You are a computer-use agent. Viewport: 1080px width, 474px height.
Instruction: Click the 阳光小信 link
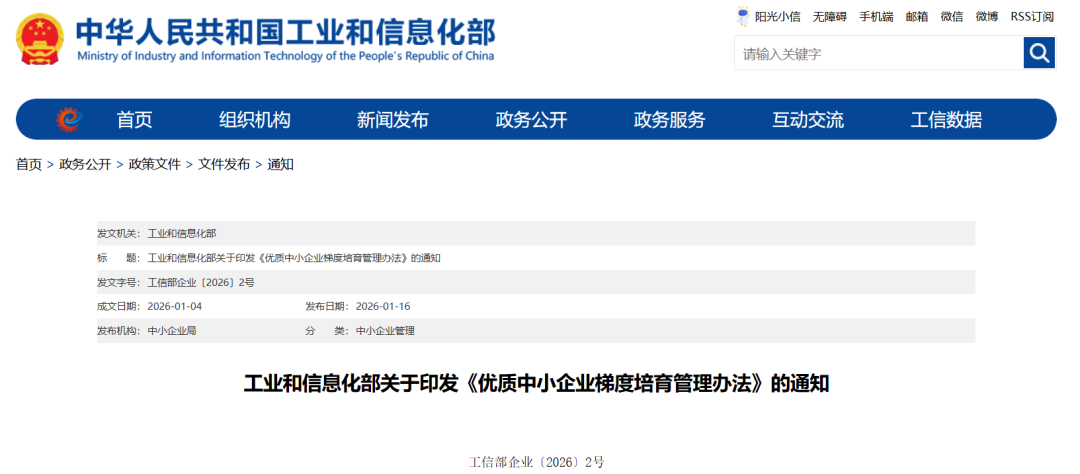point(778,17)
